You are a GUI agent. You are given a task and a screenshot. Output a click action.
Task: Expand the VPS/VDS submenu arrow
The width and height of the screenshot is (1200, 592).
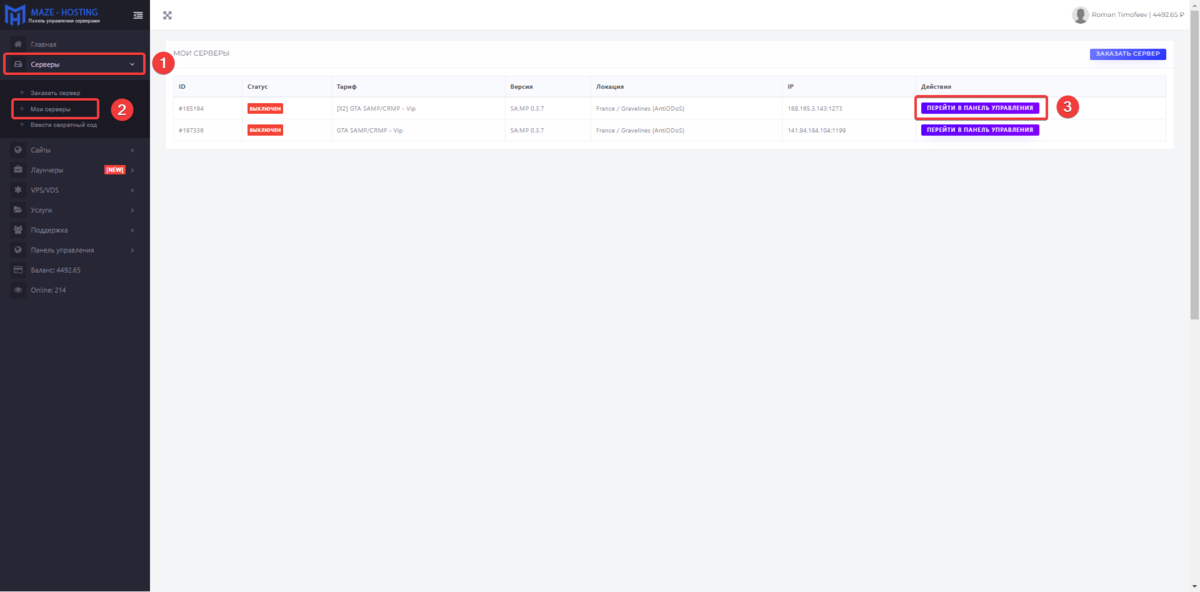(x=132, y=190)
